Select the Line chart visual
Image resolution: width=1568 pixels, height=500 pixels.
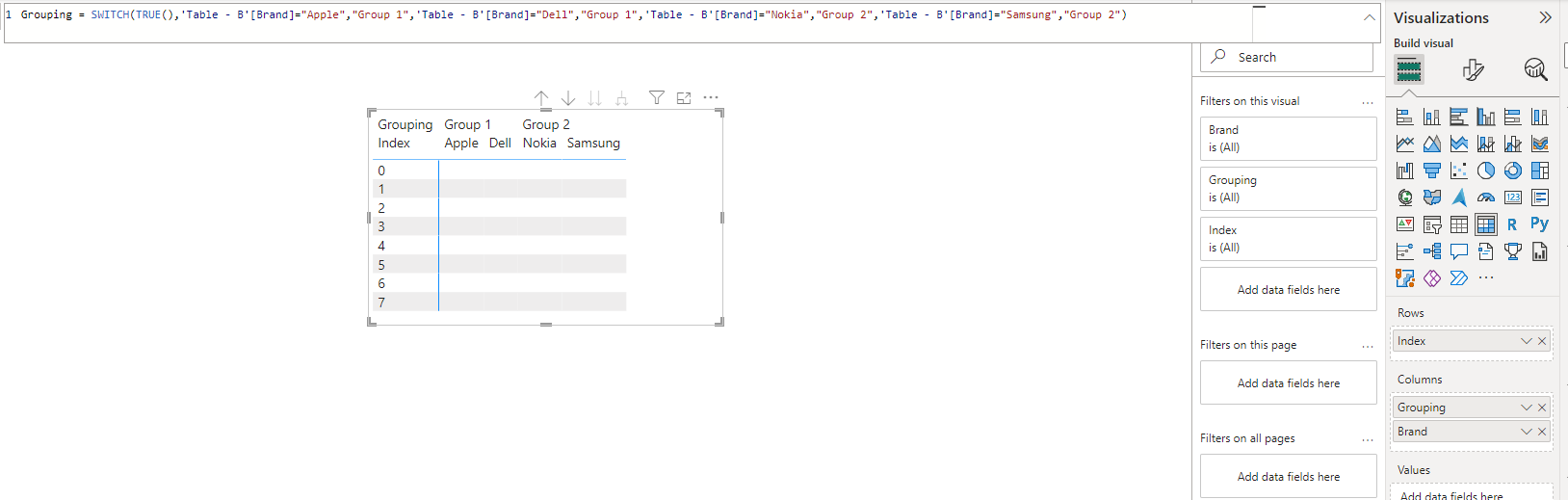1405,144
